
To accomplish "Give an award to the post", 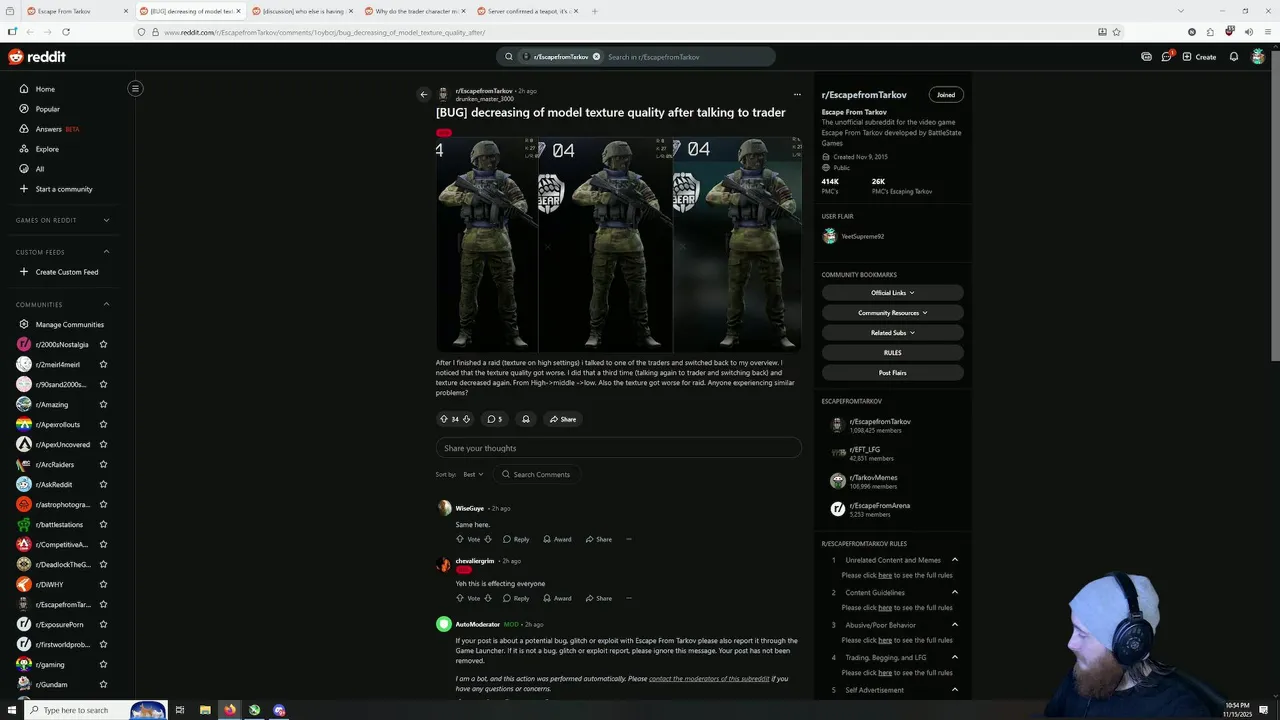I will tap(525, 419).
